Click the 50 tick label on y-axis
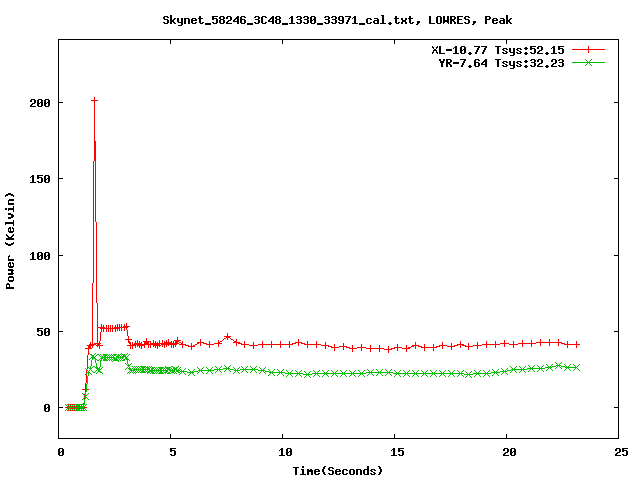 pos(44,332)
